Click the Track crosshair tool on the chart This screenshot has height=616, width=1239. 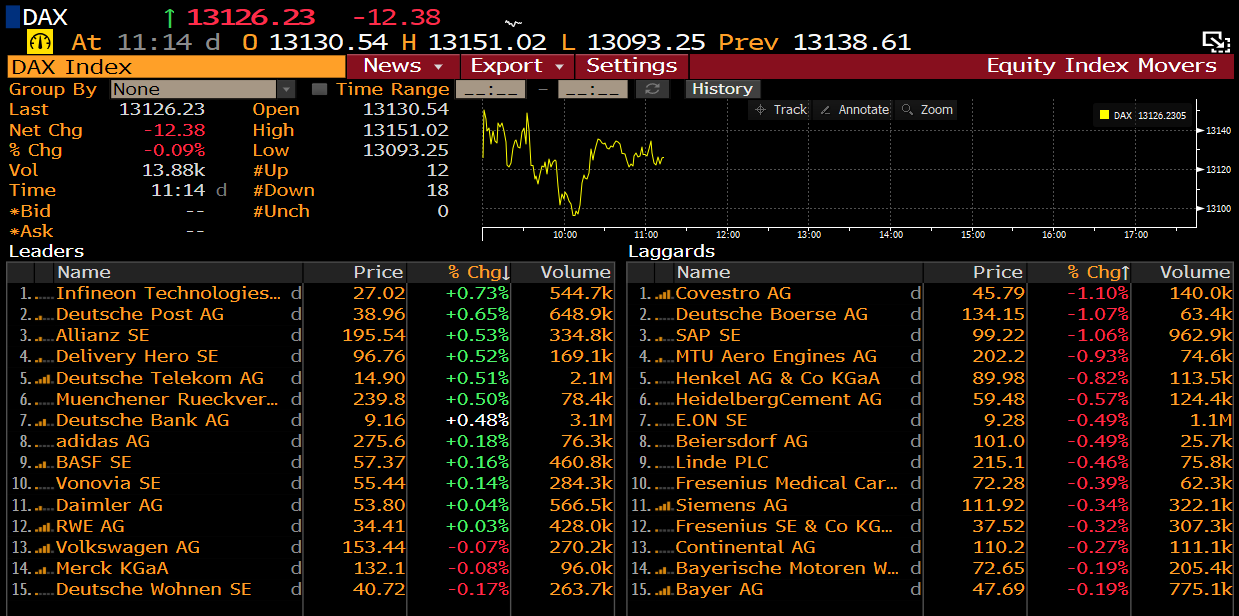coord(780,110)
